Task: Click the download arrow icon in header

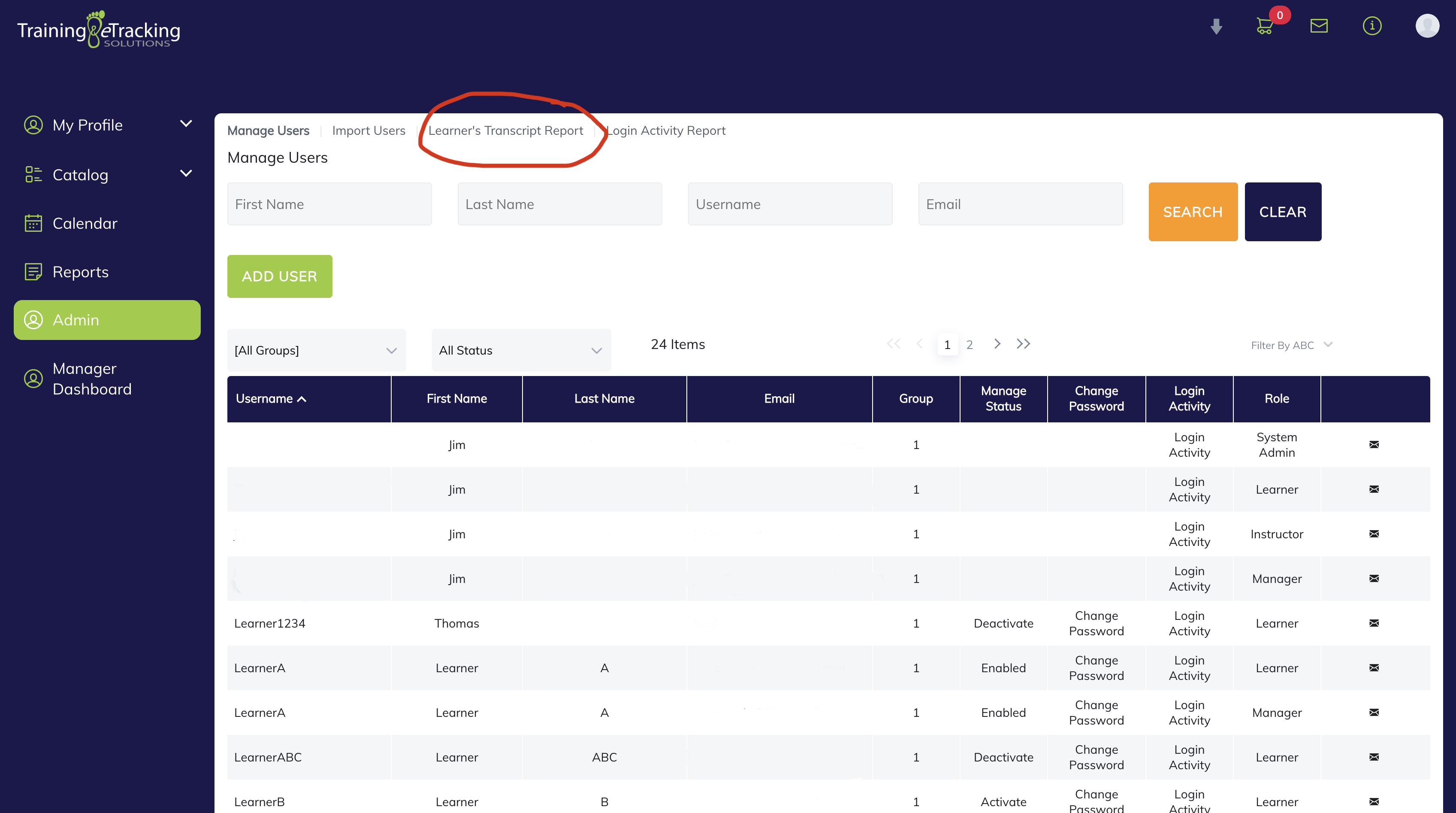Action: coord(1216,26)
